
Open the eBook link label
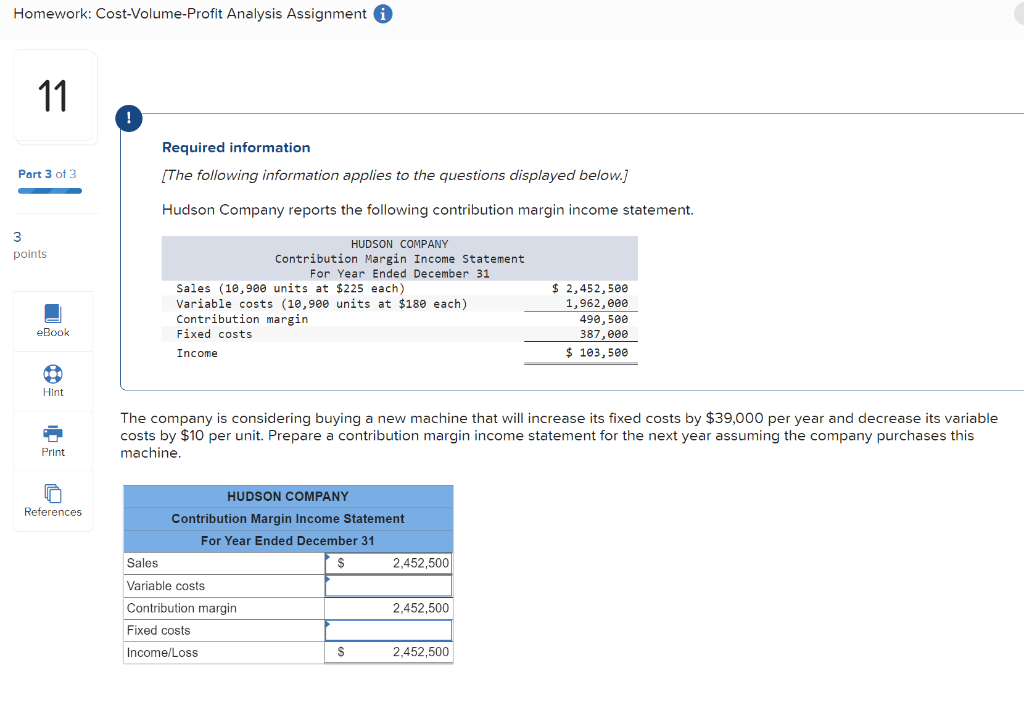pos(52,332)
